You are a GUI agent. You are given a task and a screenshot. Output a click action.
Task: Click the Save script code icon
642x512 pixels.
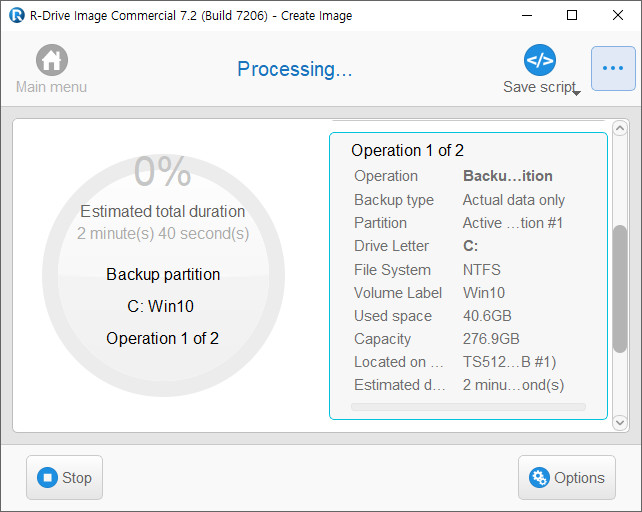pos(540,60)
